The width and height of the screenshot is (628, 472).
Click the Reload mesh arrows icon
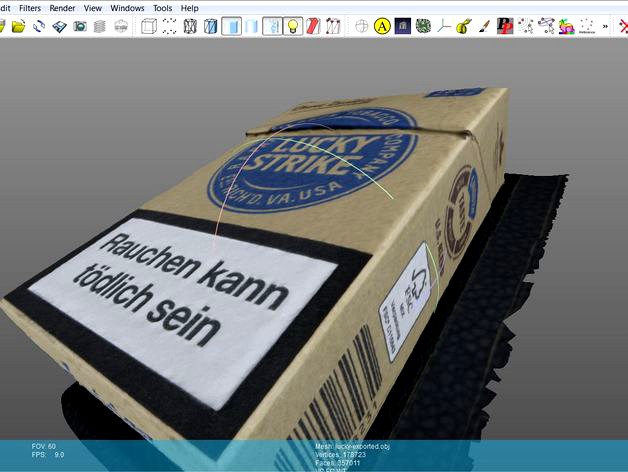39,26
